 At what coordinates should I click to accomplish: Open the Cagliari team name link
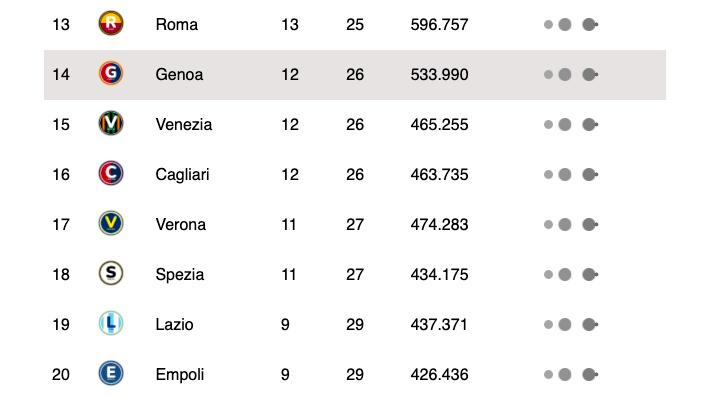(x=182, y=174)
